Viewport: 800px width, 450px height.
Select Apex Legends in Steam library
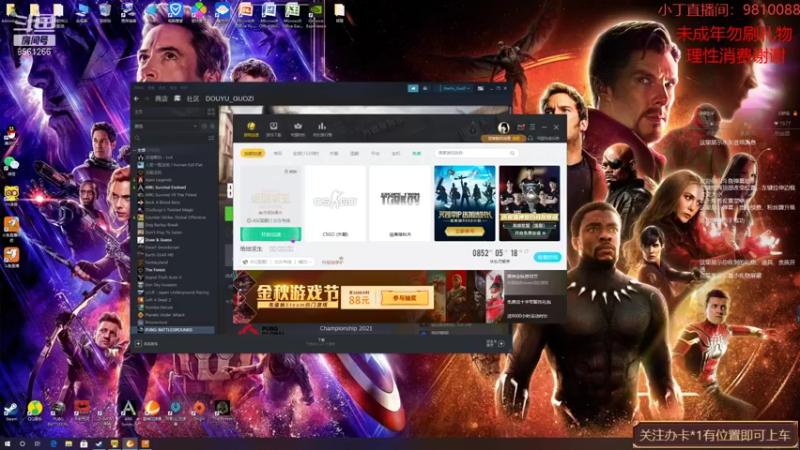coord(159,180)
